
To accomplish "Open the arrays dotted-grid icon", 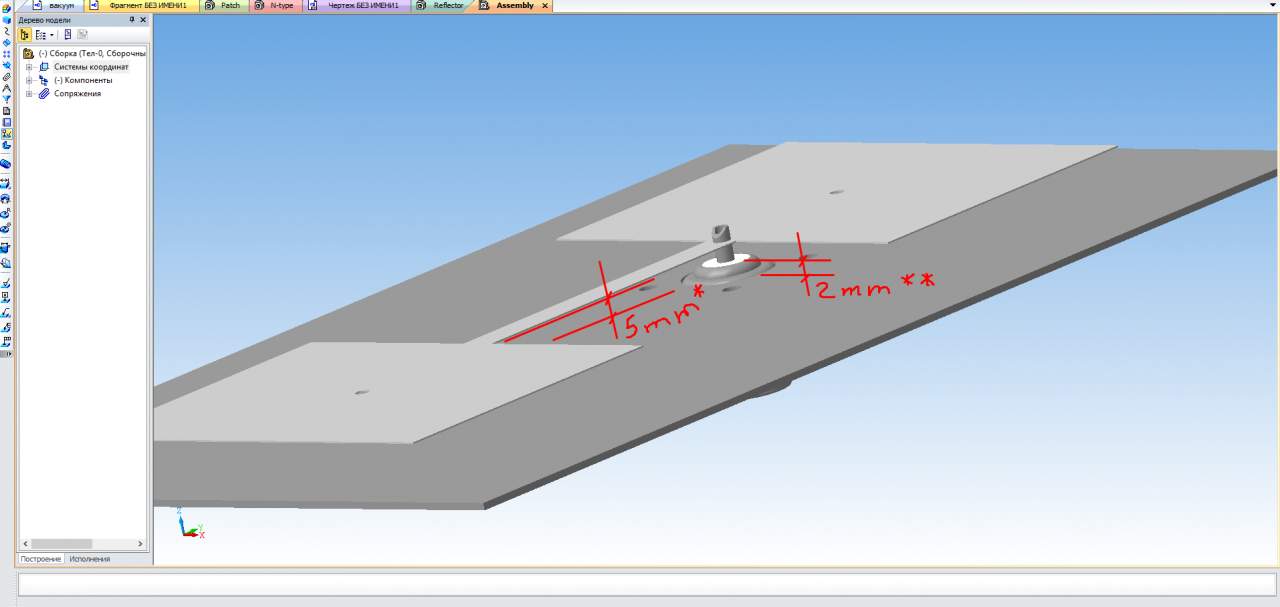I will click(x=6, y=53).
